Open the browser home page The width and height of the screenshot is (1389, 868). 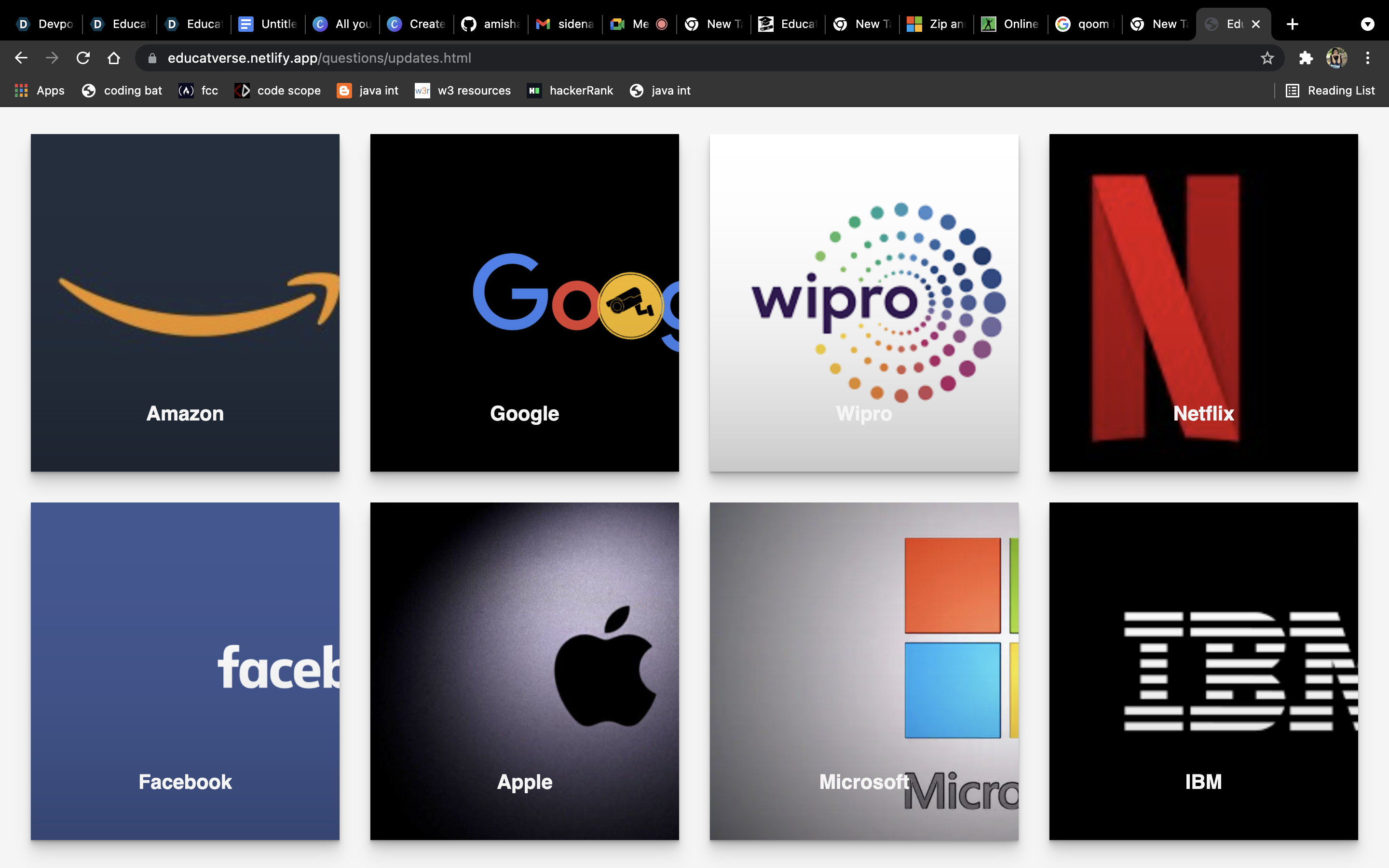tap(114, 58)
